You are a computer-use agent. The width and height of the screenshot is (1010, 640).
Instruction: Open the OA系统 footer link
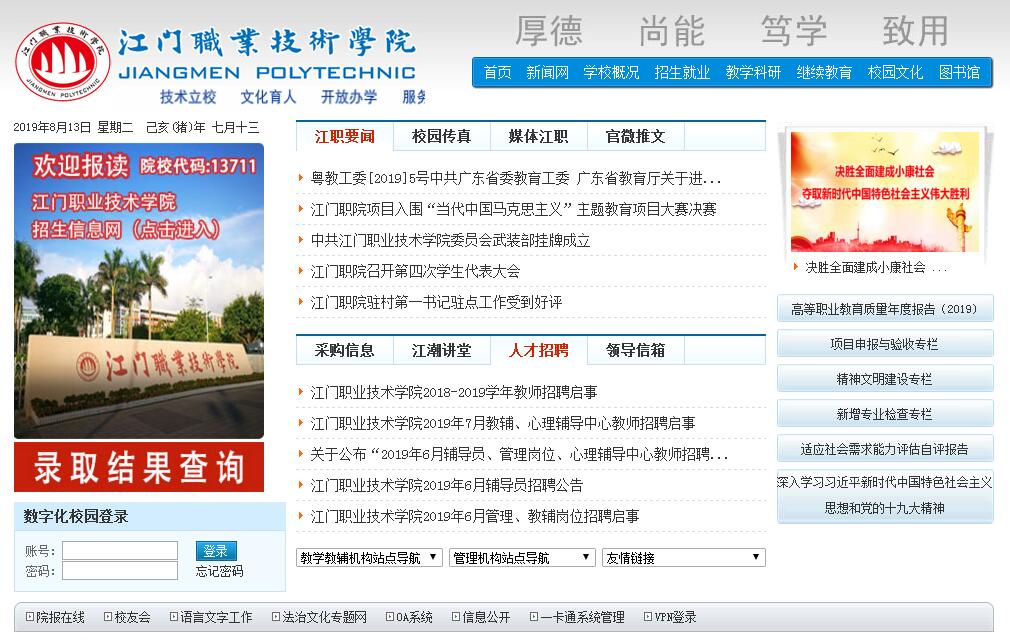pyautogui.click(x=413, y=617)
